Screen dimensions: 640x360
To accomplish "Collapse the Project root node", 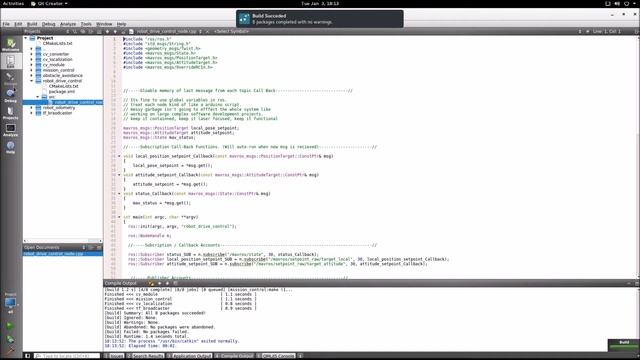I will coord(26,38).
